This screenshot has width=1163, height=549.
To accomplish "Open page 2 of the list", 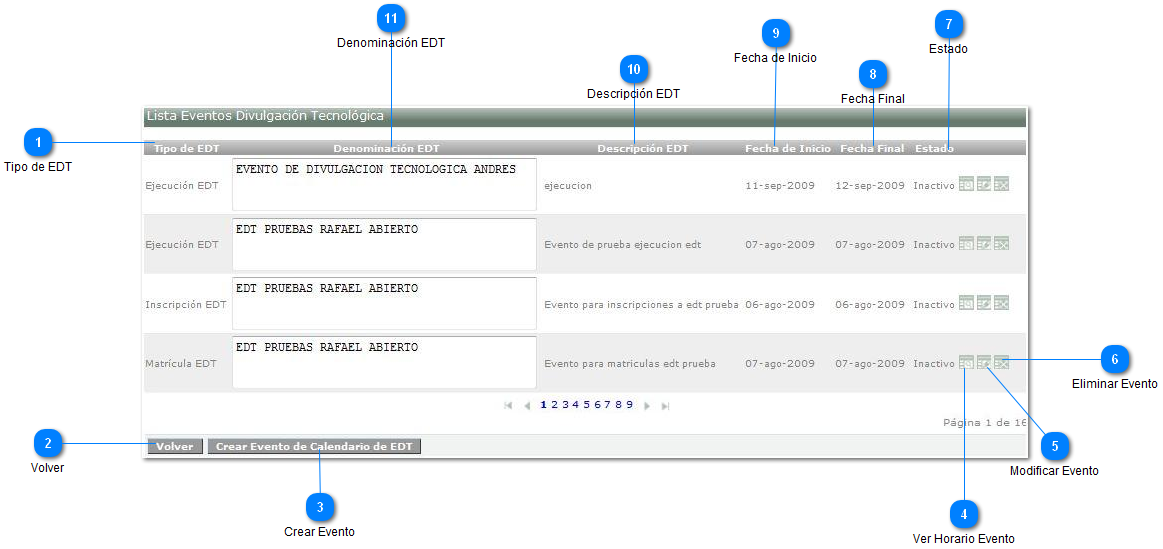I will point(554,404).
